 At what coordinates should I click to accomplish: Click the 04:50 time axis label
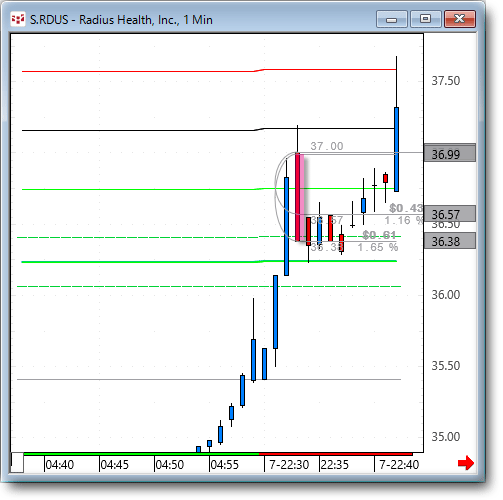[169, 464]
